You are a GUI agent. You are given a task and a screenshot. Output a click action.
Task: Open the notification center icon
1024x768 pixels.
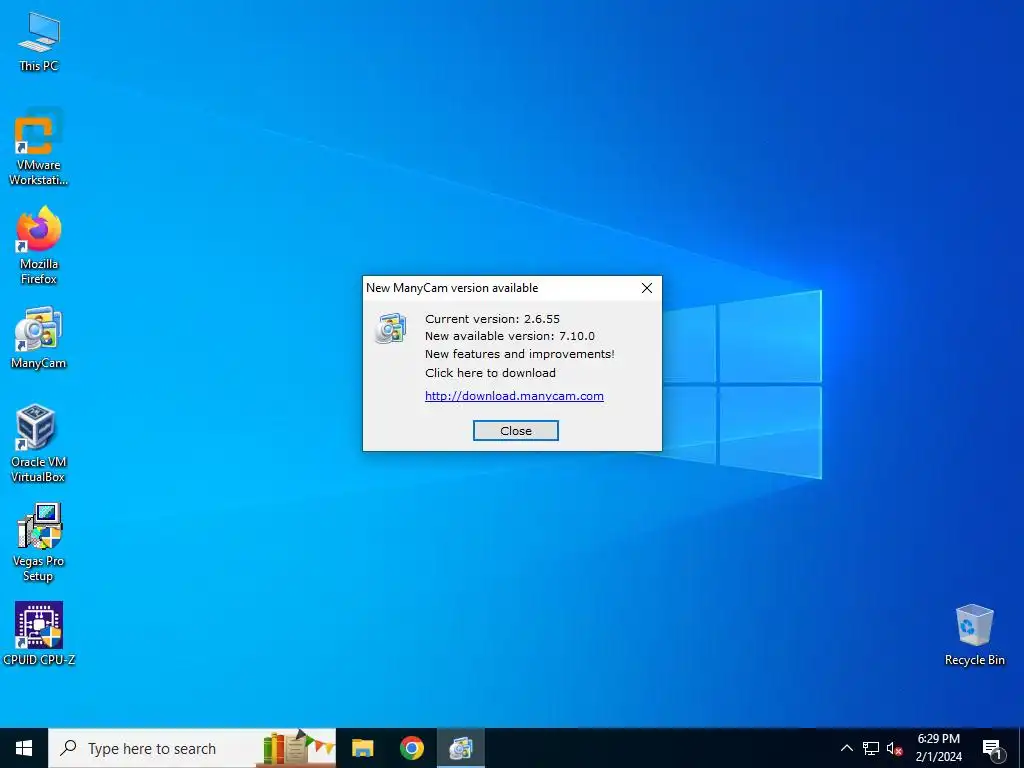tap(992, 748)
